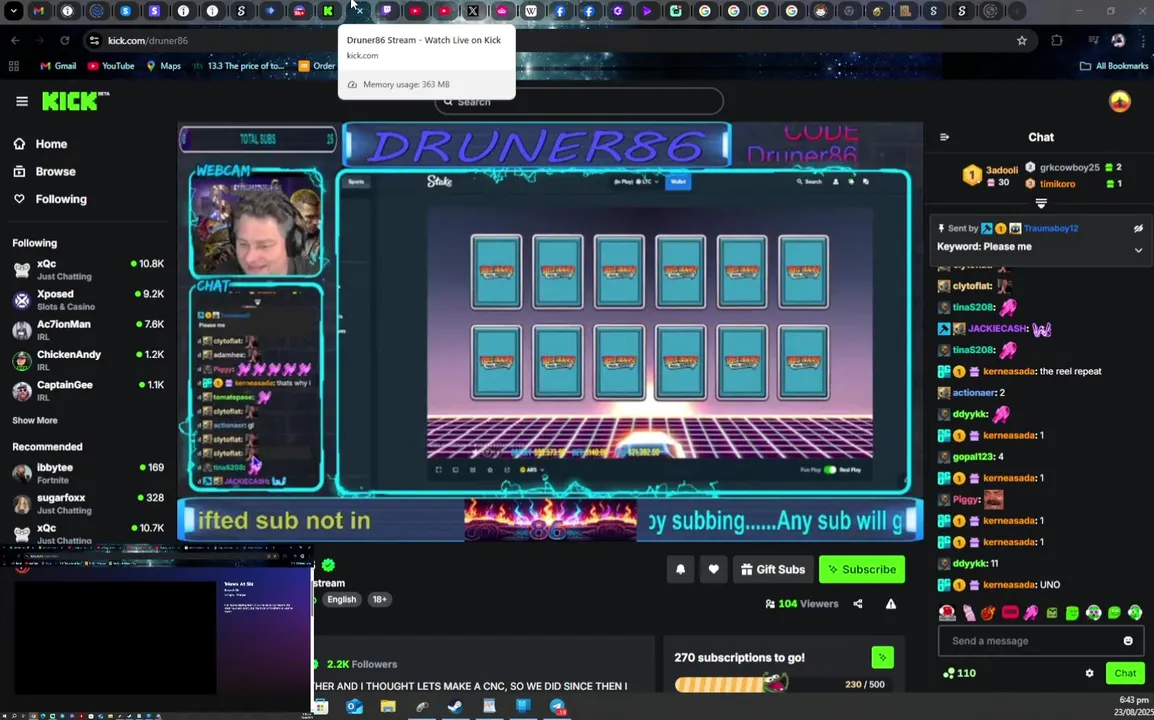The width and height of the screenshot is (1154, 720).
Task: Open the emoji picker in the message box
Action: (1128, 640)
